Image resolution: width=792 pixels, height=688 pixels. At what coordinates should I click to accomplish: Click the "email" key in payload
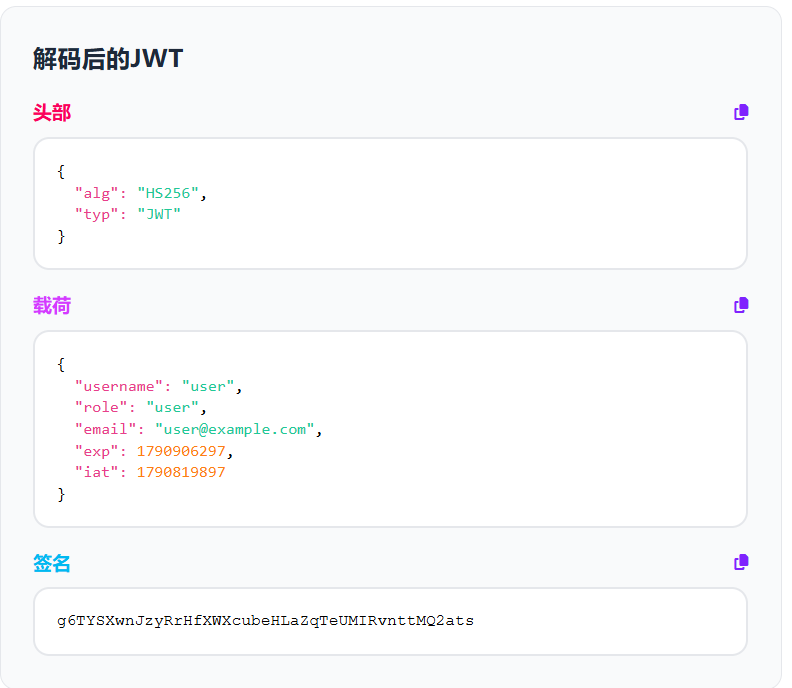tap(106, 429)
